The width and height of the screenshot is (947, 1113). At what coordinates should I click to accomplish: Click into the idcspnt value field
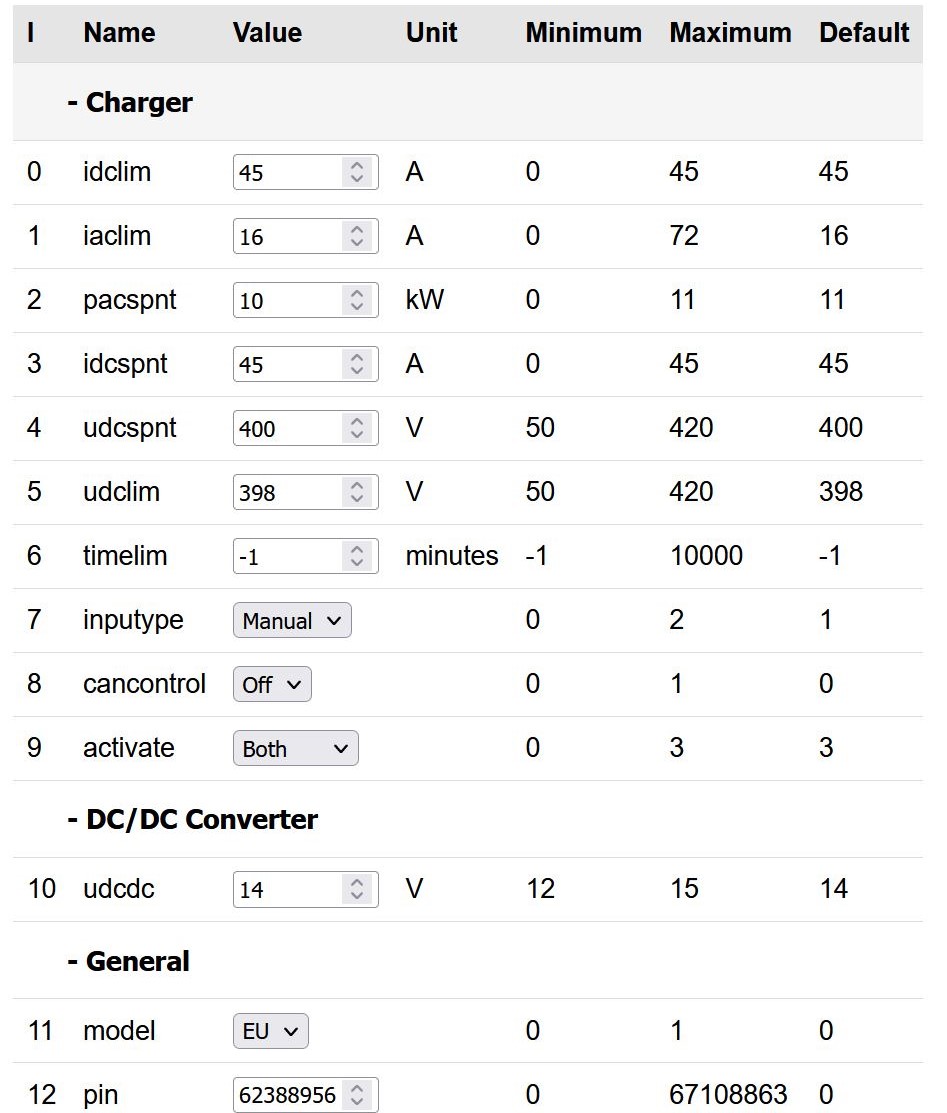click(286, 364)
